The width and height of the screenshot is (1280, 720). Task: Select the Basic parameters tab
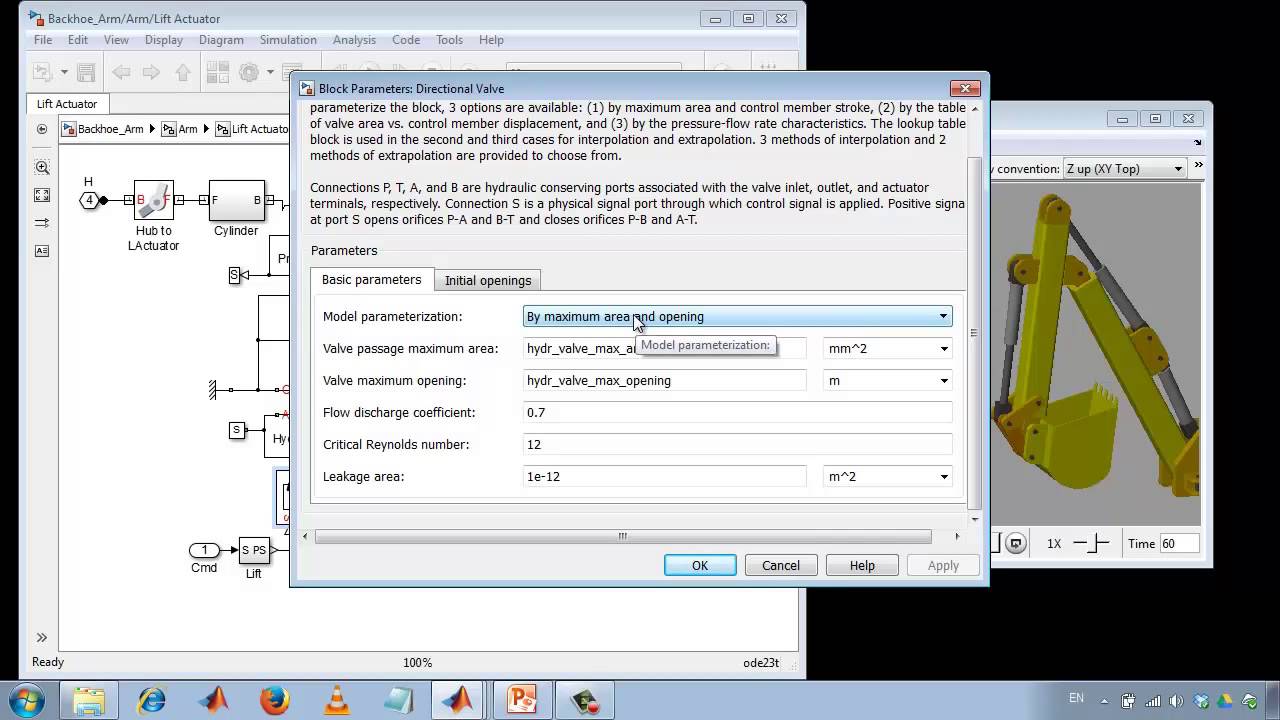[371, 279]
